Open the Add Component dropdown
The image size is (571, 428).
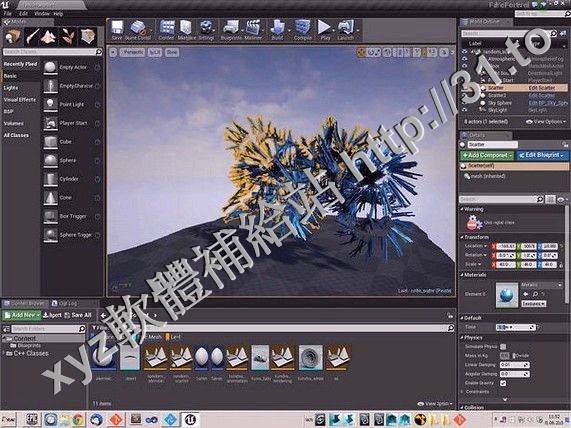pos(487,155)
